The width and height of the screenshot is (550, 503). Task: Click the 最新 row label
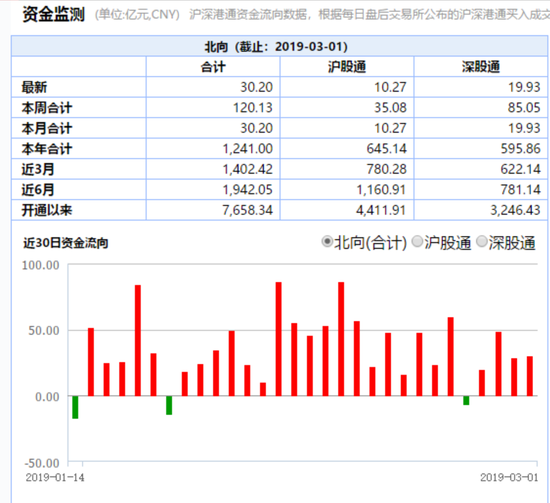coord(34,87)
